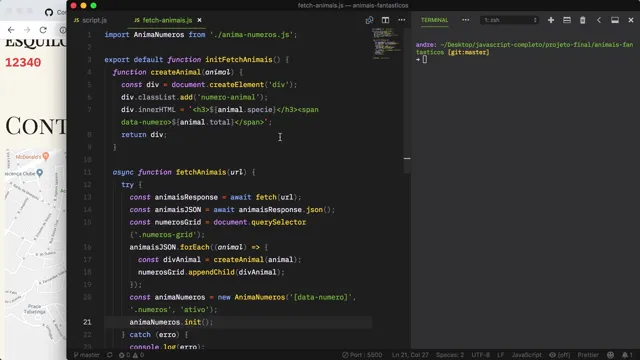Click 'document.querySelector' on line 15
Screen dimensions: 640x360
(x=260, y=222)
